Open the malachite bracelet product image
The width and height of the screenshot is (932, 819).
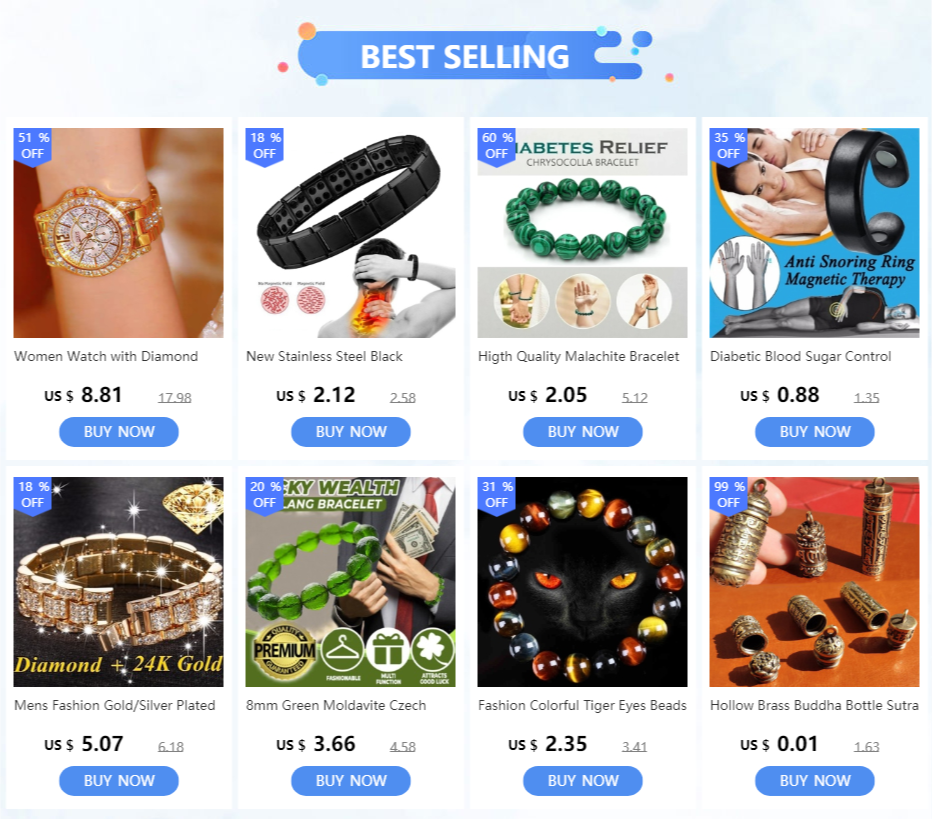[582, 233]
